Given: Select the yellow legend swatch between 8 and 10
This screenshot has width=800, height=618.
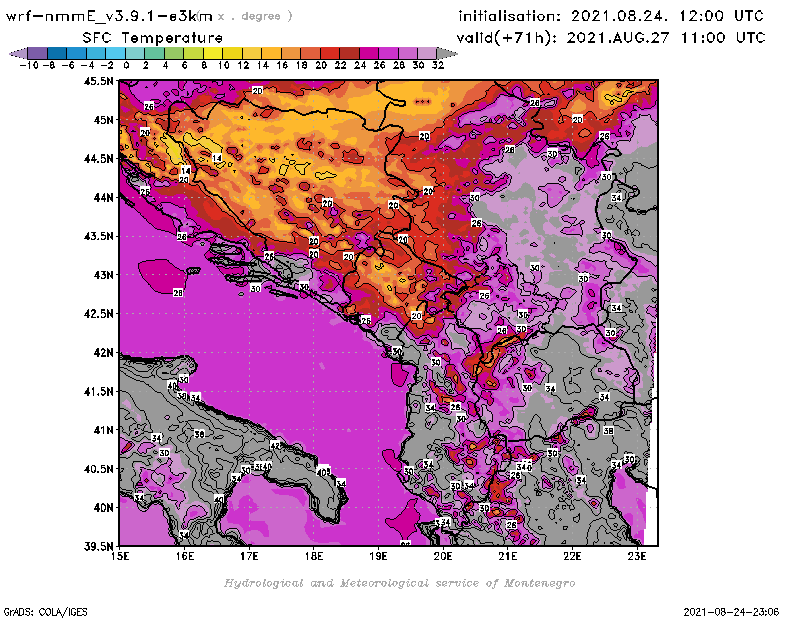Looking at the screenshot, I should click(213, 53).
